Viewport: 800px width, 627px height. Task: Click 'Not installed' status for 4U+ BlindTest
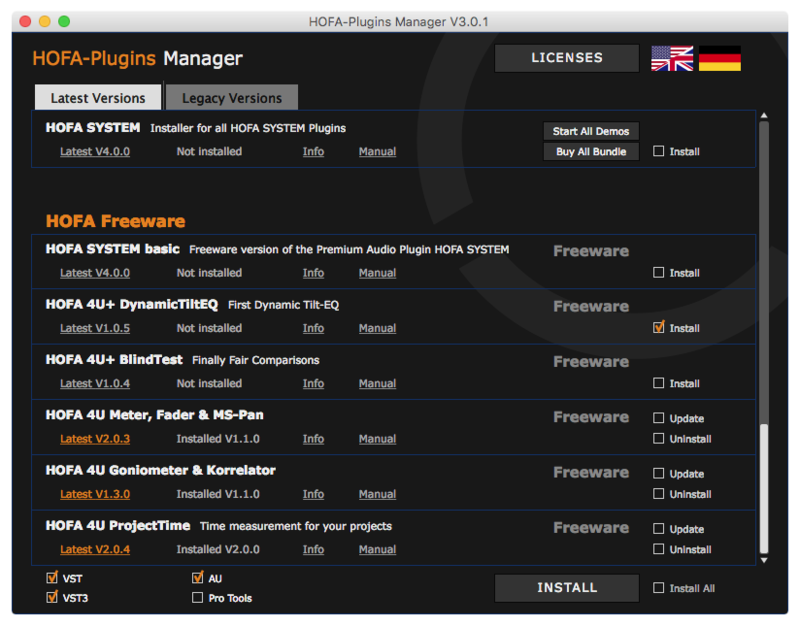point(209,383)
